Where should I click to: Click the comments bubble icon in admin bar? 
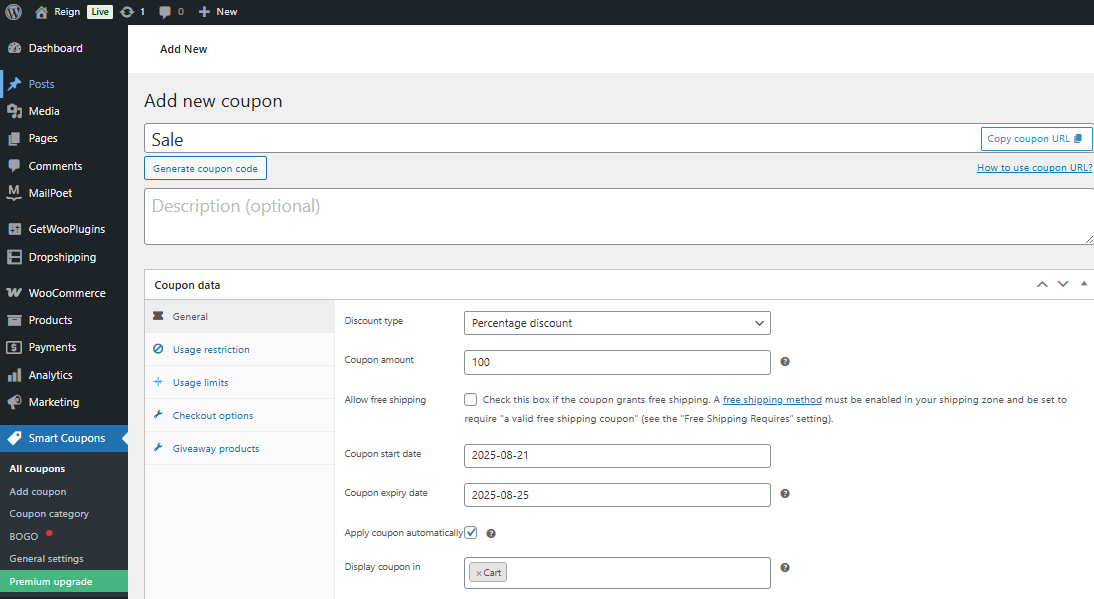pyautogui.click(x=166, y=12)
